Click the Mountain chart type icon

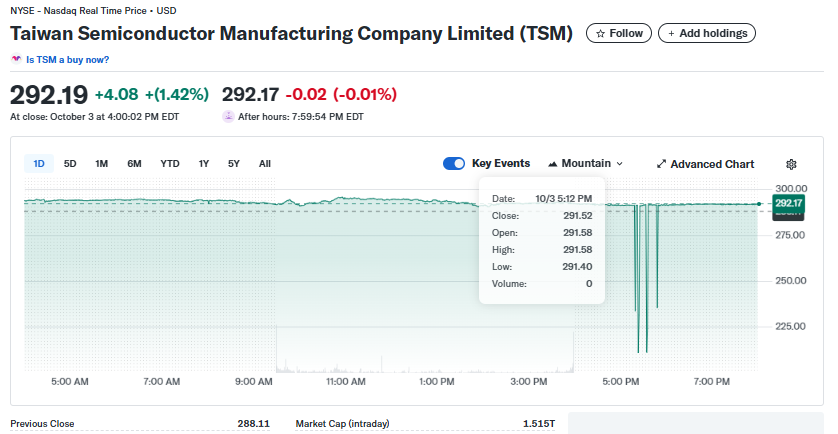click(553, 163)
